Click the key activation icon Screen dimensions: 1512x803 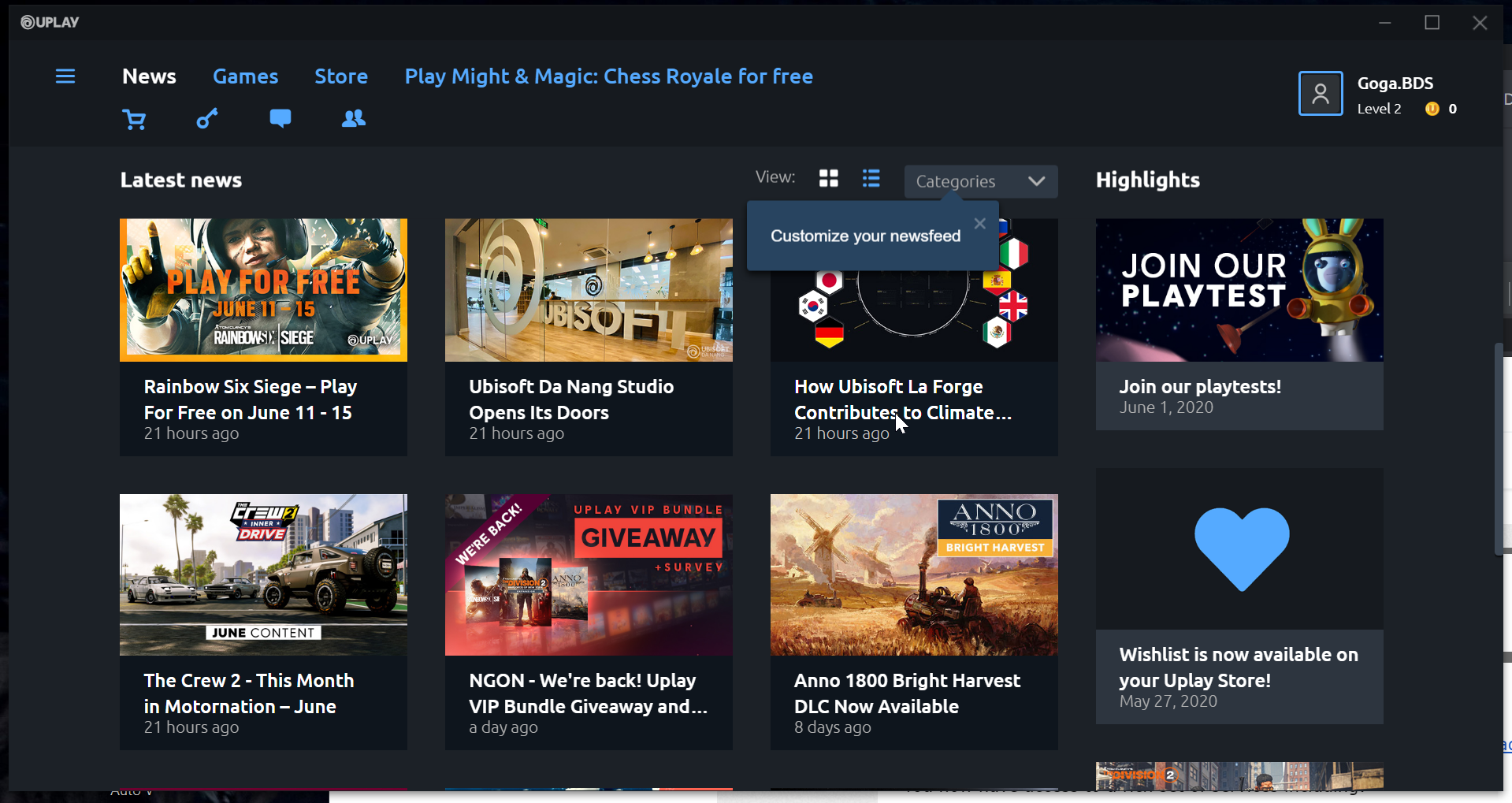(x=206, y=119)
